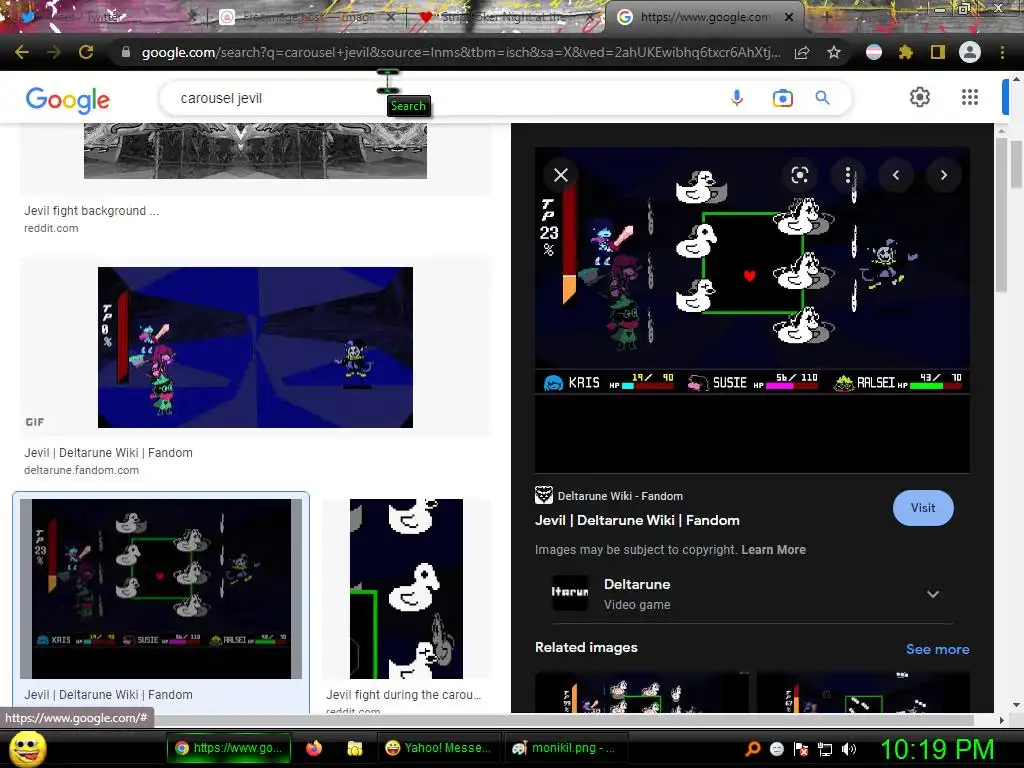Search by image with camera icon
The image size is (1024, 768).
pyautogui.click(x=782, y=98)
